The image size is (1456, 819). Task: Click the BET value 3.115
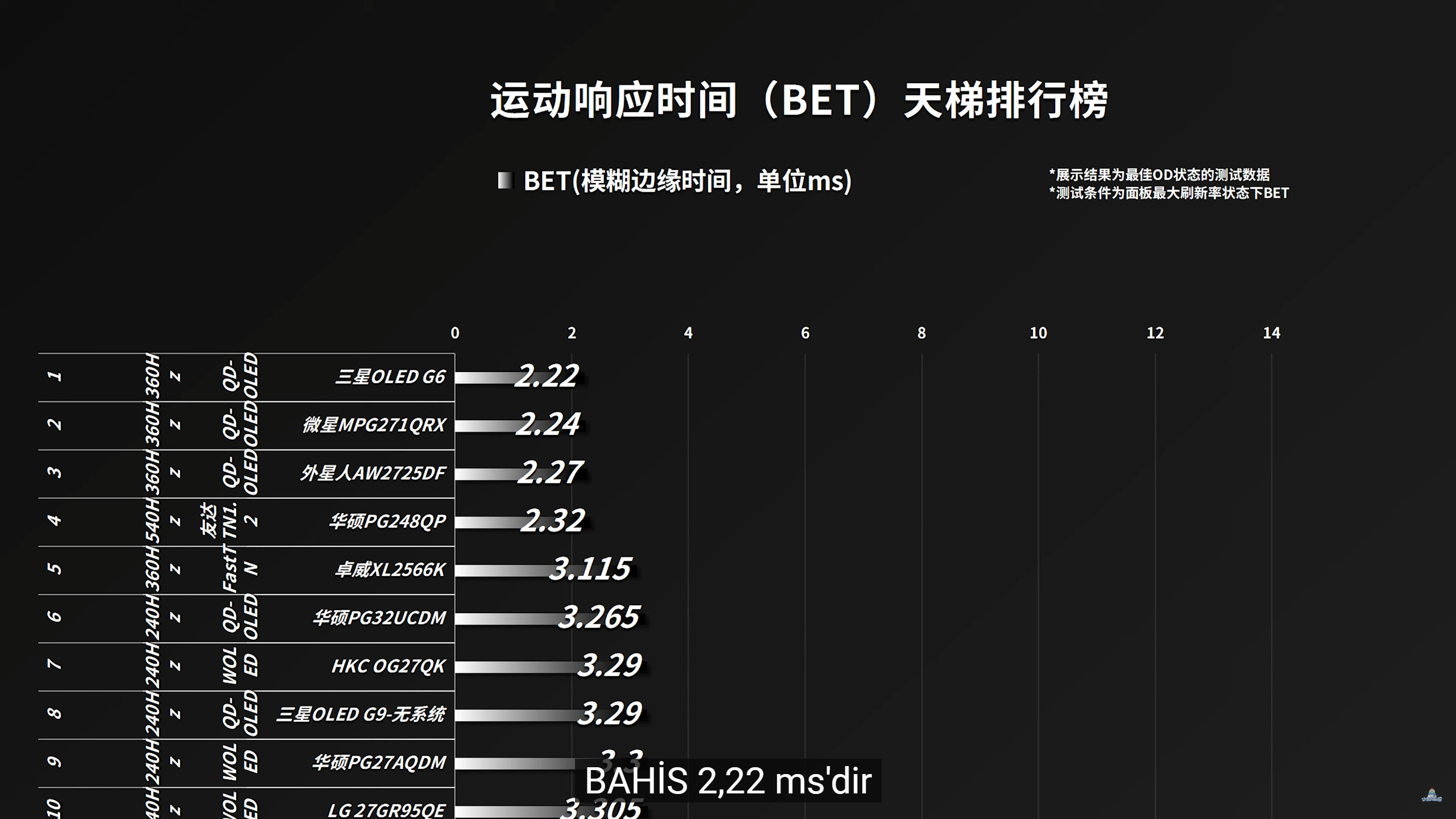coord(590,569)
